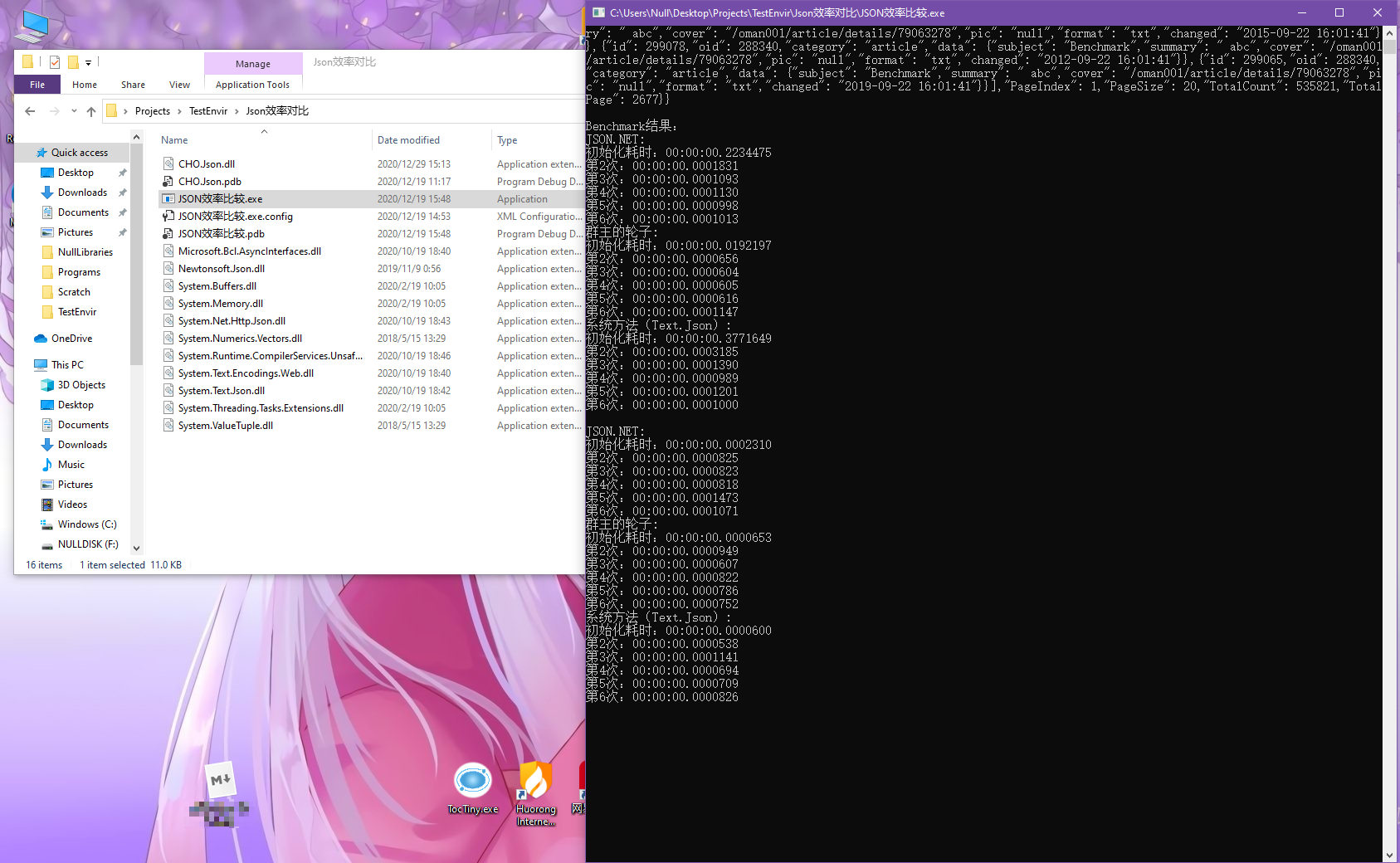The height and width of the screenshot is (863, 1400).
Task: Click the CHO.Json.pdb file icon
Action: (168, 182)
